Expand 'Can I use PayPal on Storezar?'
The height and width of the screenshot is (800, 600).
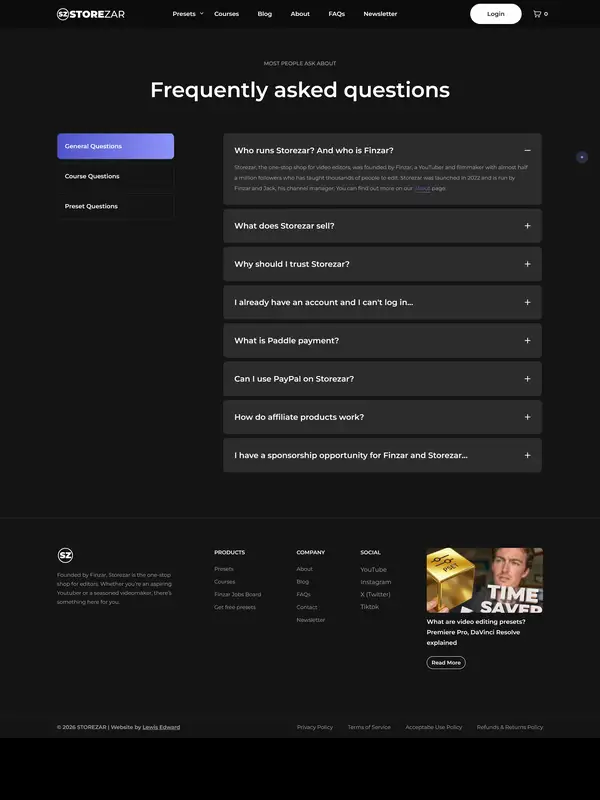[382, 379]
